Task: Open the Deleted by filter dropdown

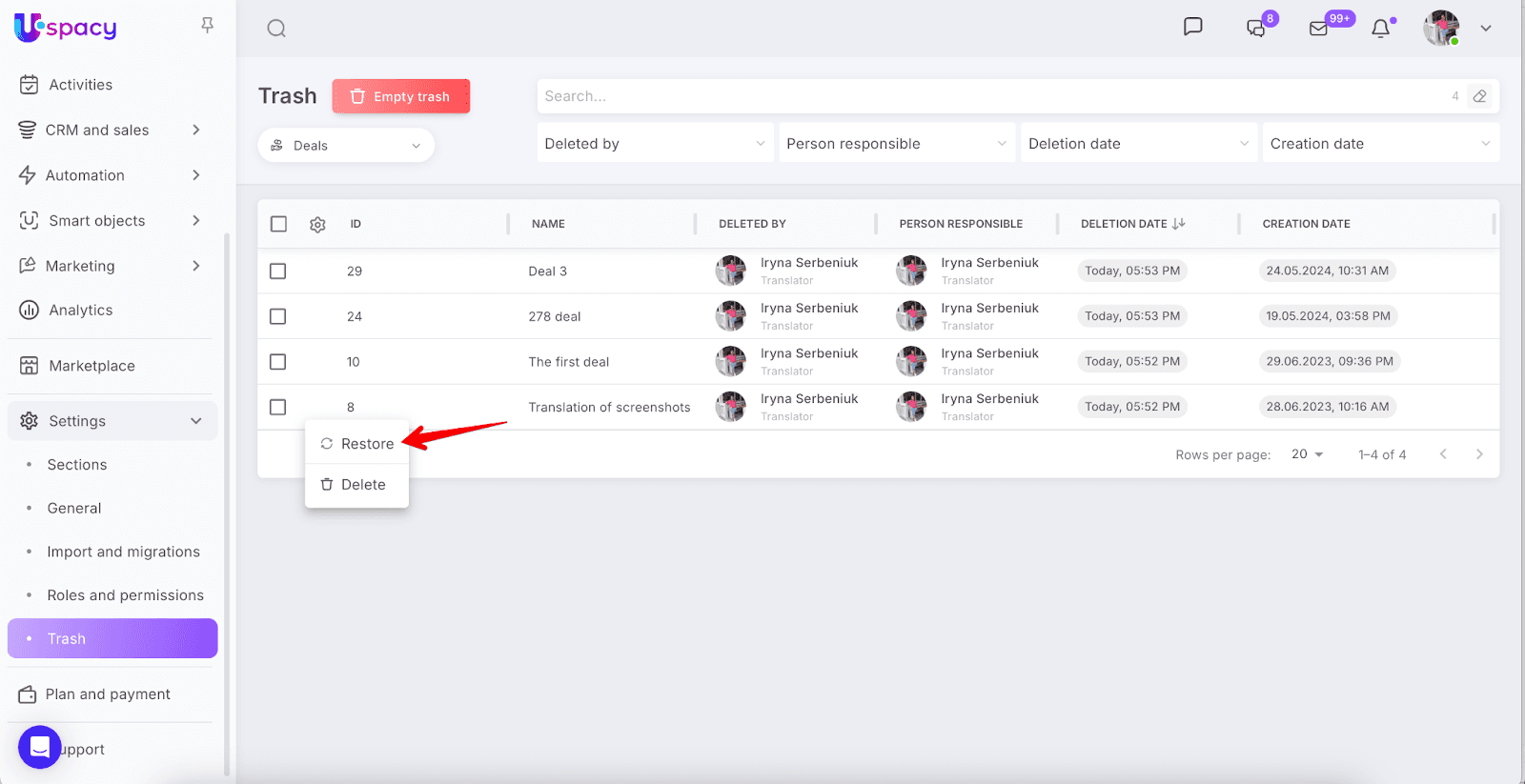Action: (x=655, y=144)
